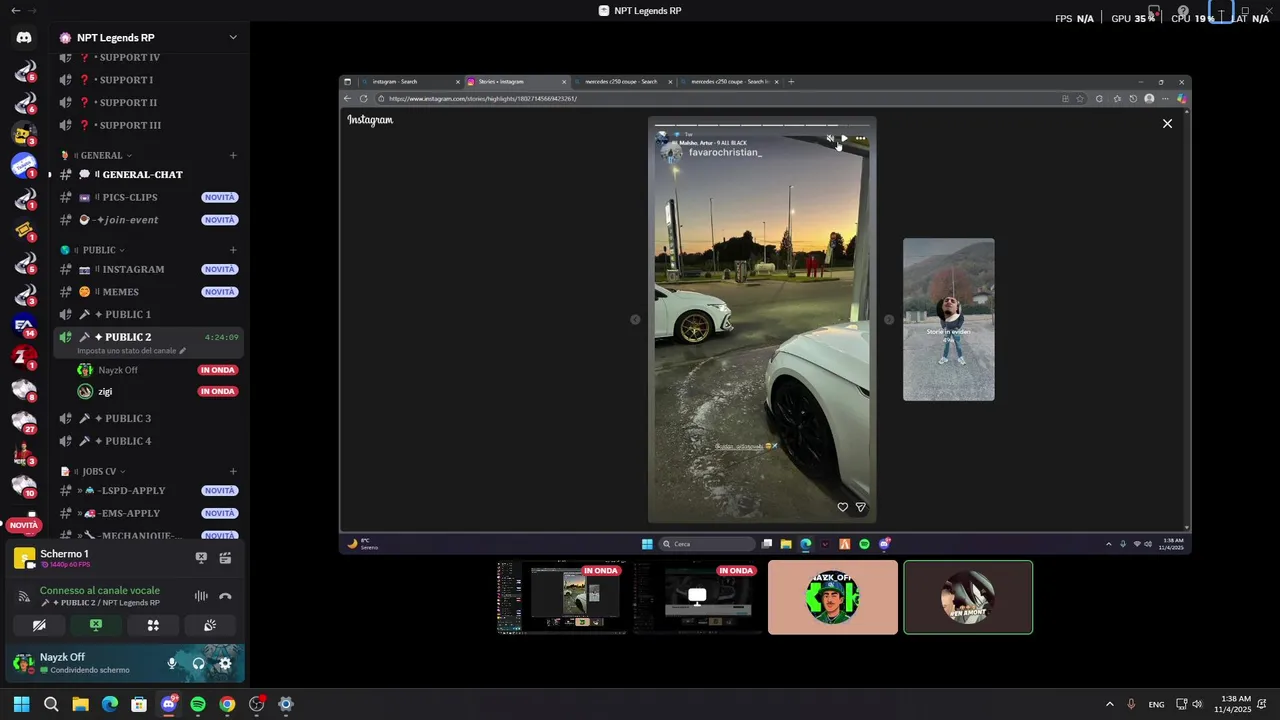Image resolution: width=1280 pixels, height=720 pixels.
Task: Switch to Stories • Instagram browser tab
Action: pyautogui.click(x=516, y=82)
